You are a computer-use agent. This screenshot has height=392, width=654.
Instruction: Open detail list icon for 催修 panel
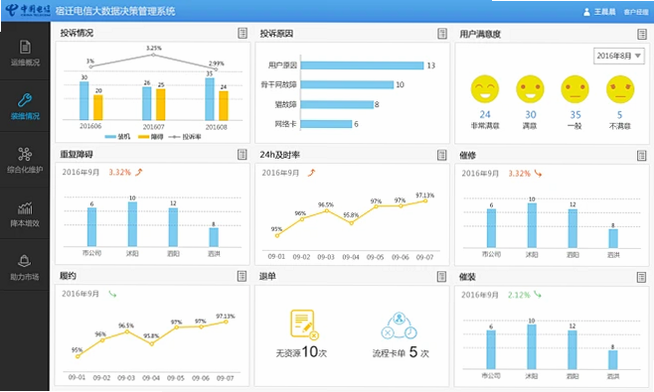[x=641, y=156]
